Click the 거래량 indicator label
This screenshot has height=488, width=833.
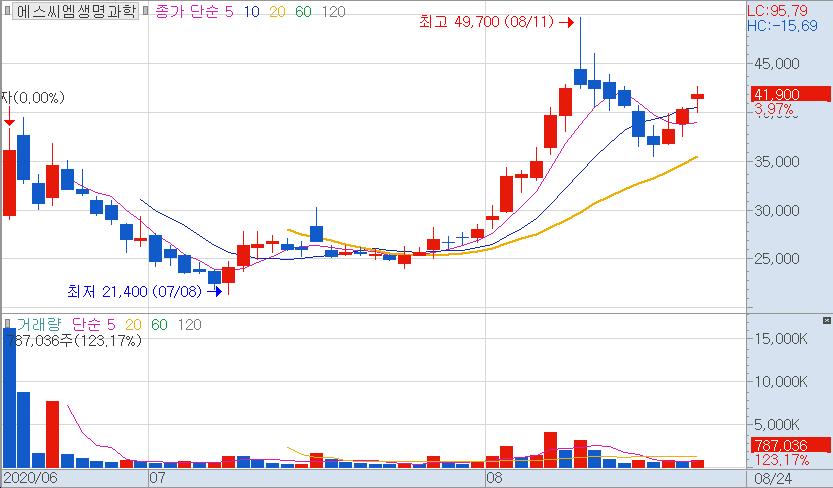pos(39,324)
